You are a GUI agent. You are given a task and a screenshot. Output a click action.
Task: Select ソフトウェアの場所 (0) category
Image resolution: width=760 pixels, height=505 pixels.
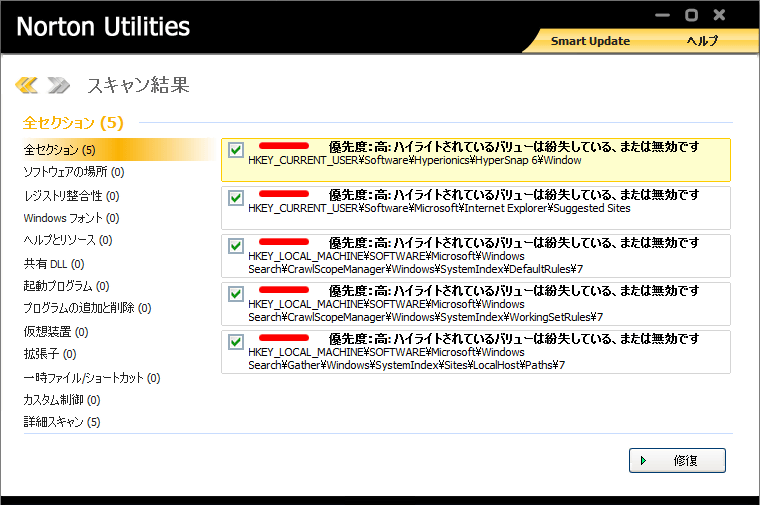[x=74, y=172]
